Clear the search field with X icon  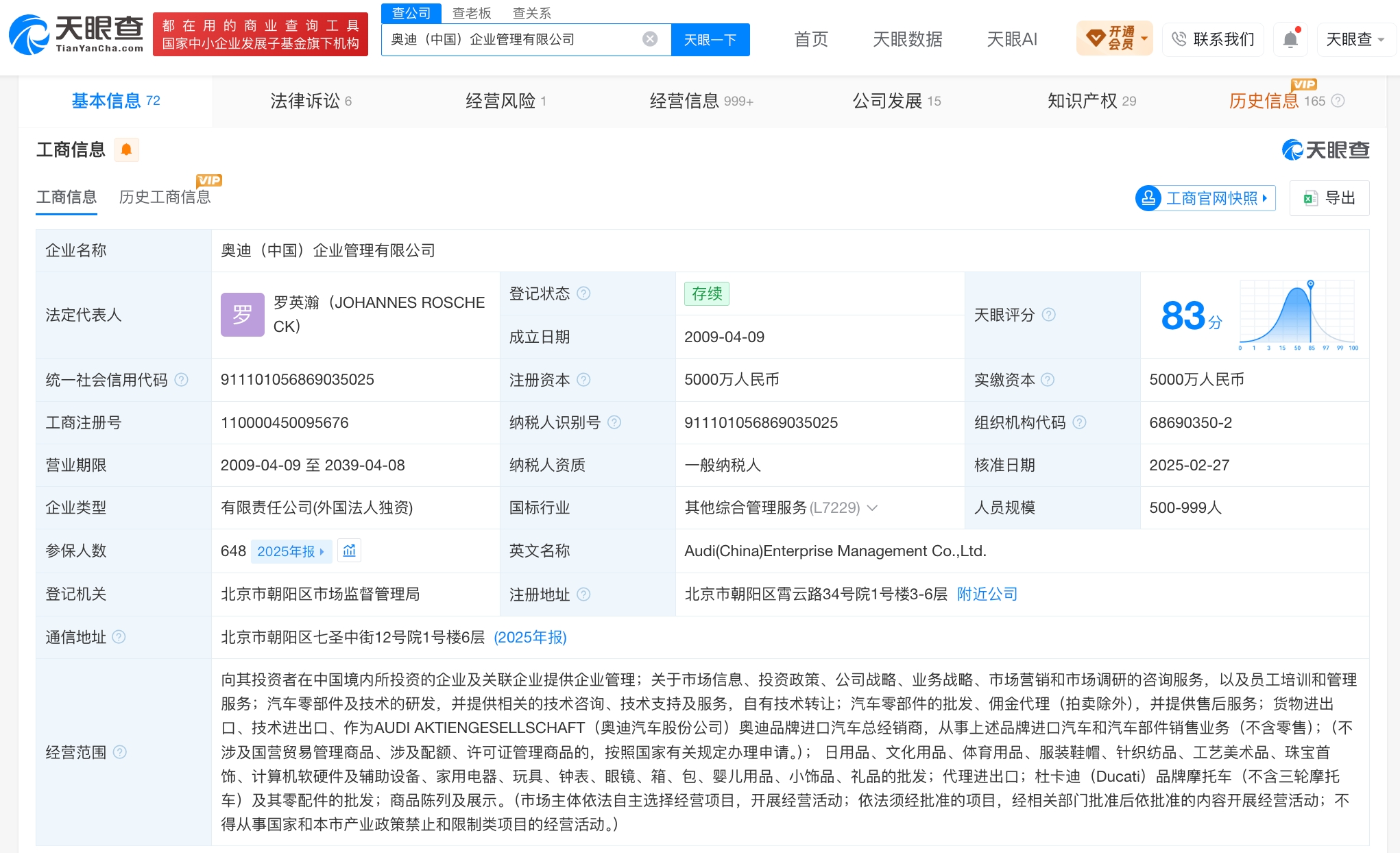[x=650, y=39]
